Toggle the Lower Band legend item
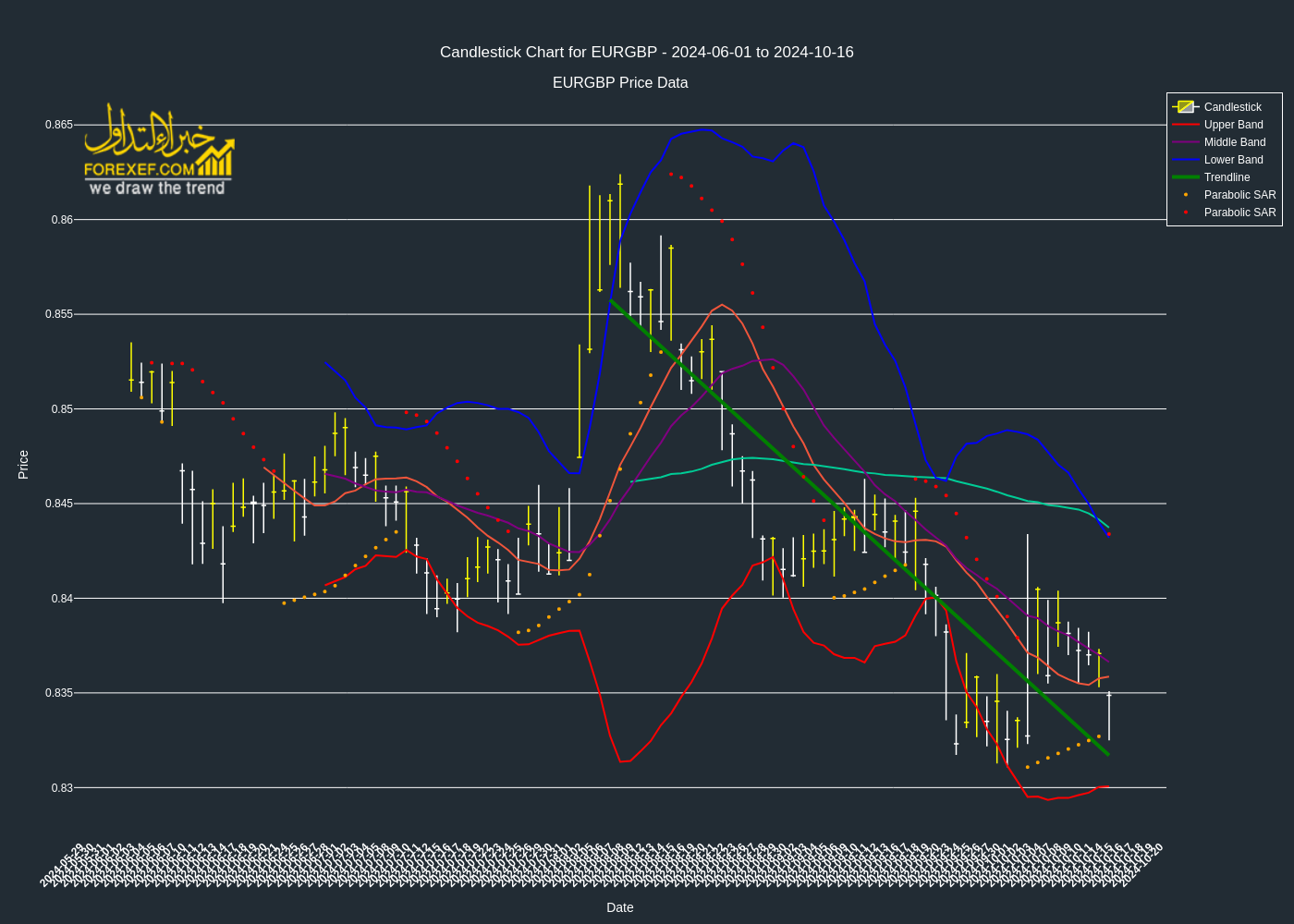 click(1224, 160)
